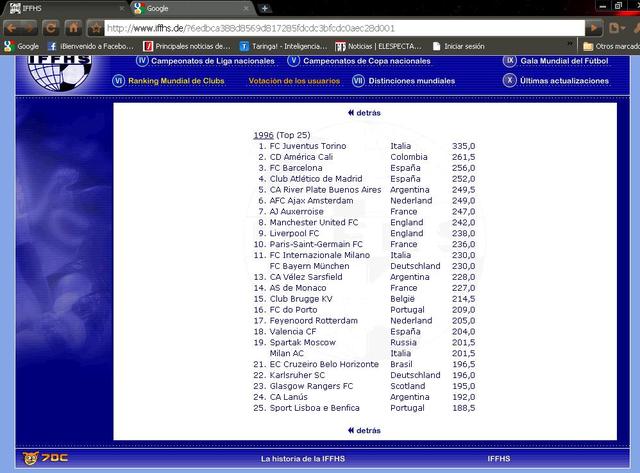Click CD América Cali entry
Image resolution: width=640 pixels, height=473 pixels.
click(x=301, y=157)
